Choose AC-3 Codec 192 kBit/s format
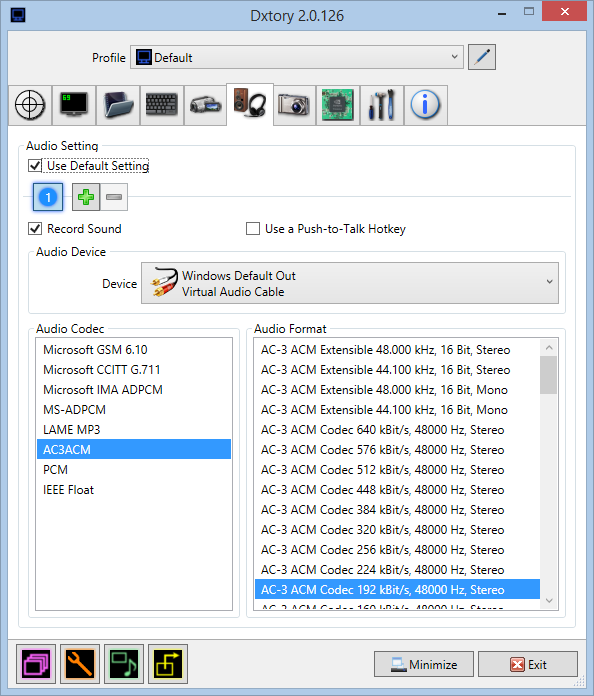594x696 pixels. pos(397,589)
